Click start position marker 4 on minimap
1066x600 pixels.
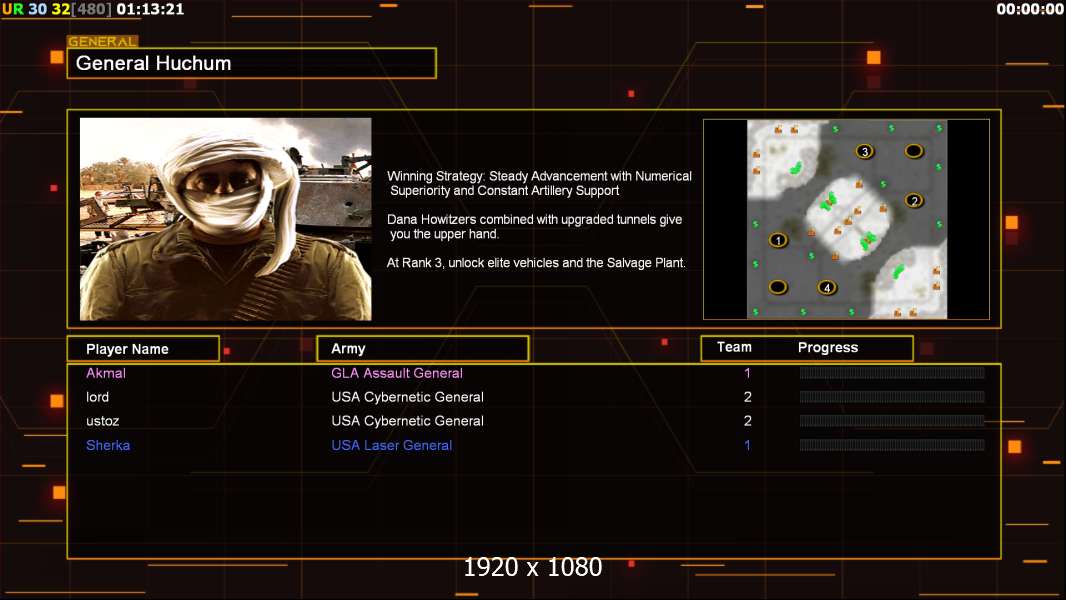coord(827,287)
